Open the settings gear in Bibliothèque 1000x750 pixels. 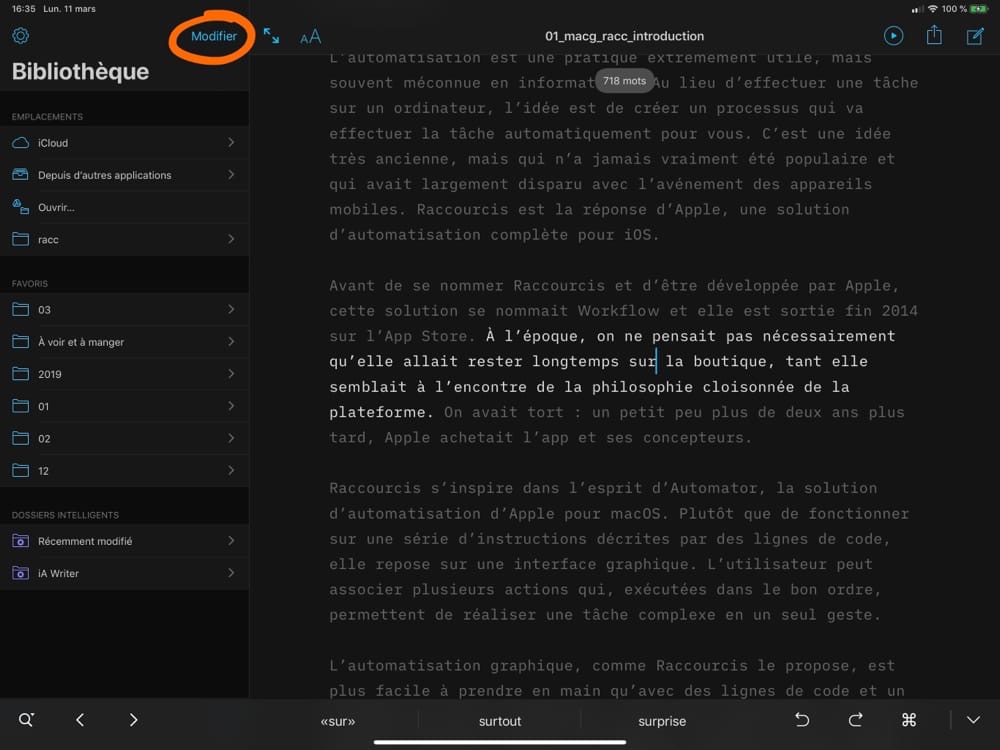tap(20, 36)
